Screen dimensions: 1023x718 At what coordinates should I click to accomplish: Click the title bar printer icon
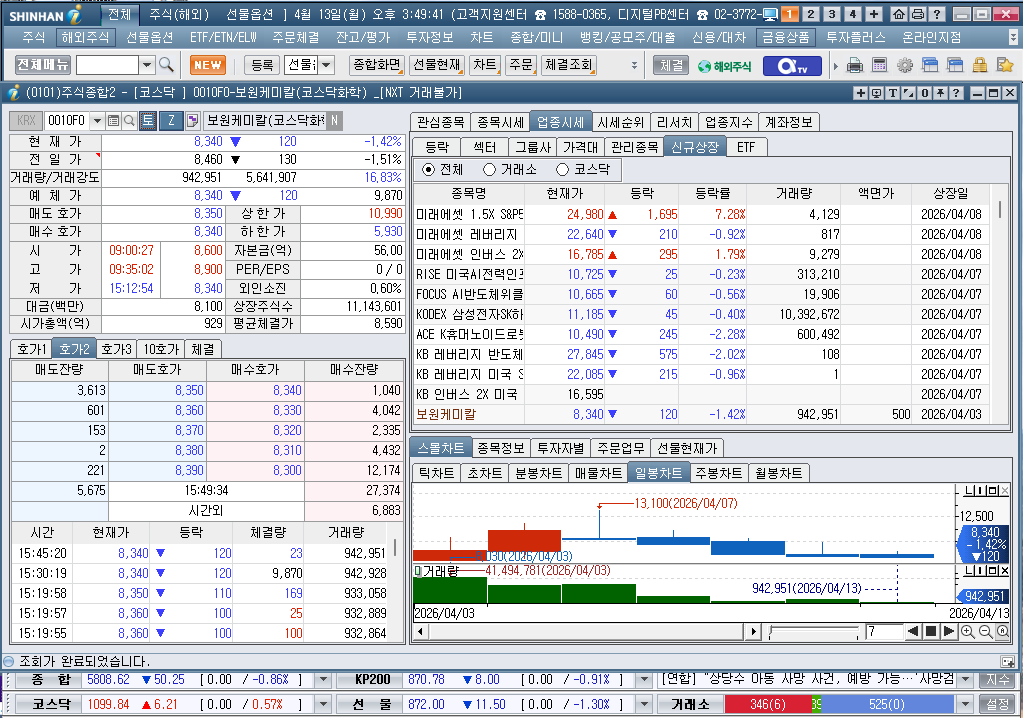(x=918, y=14)
